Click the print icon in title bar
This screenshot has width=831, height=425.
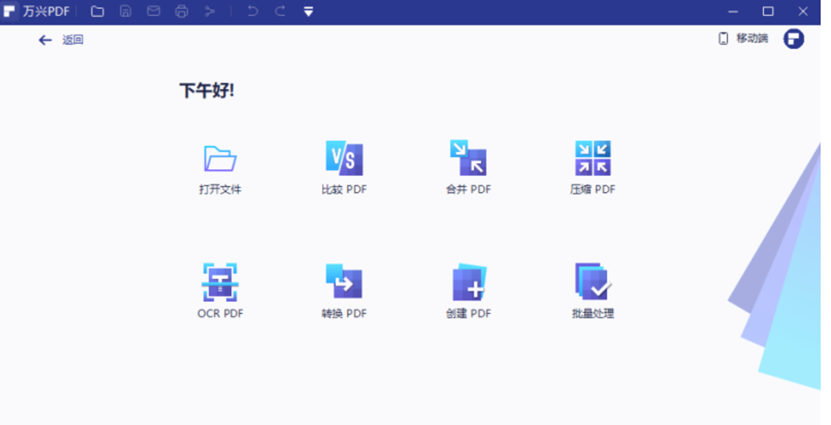click(x=182, y=11)
